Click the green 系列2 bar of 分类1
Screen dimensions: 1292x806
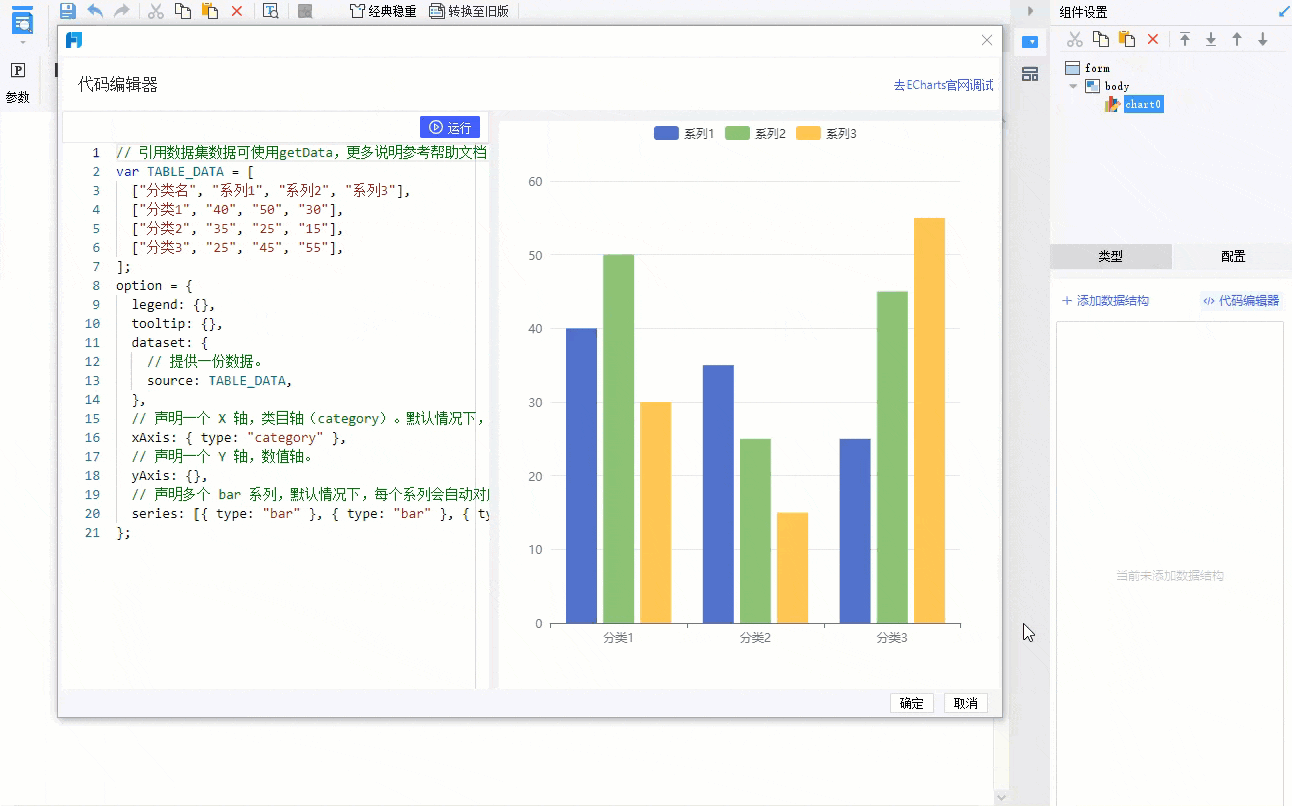(x=618, y=439)
